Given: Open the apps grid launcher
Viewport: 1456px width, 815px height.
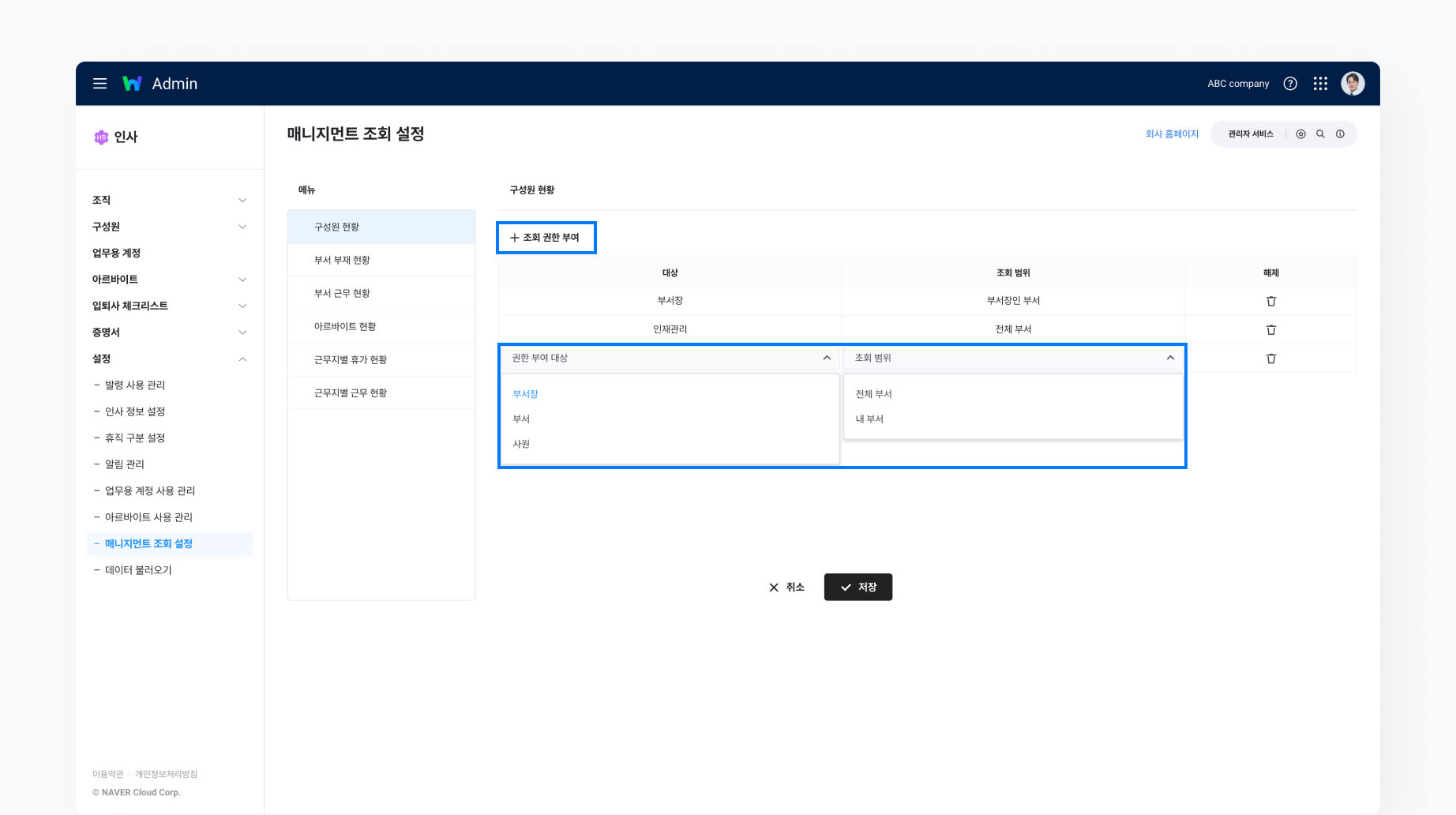Looking at the screenshot, I should 1320,84.
